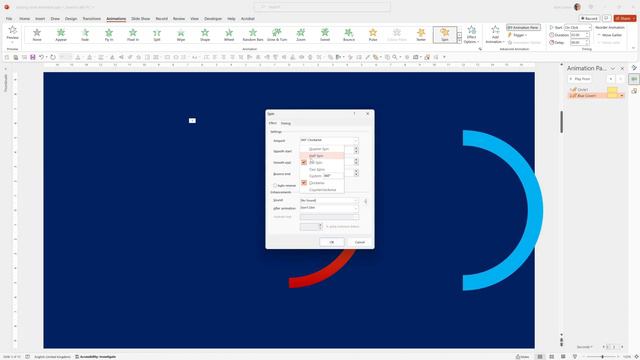Open the Trigger dropdown in ribbon

tap(517, 35)
